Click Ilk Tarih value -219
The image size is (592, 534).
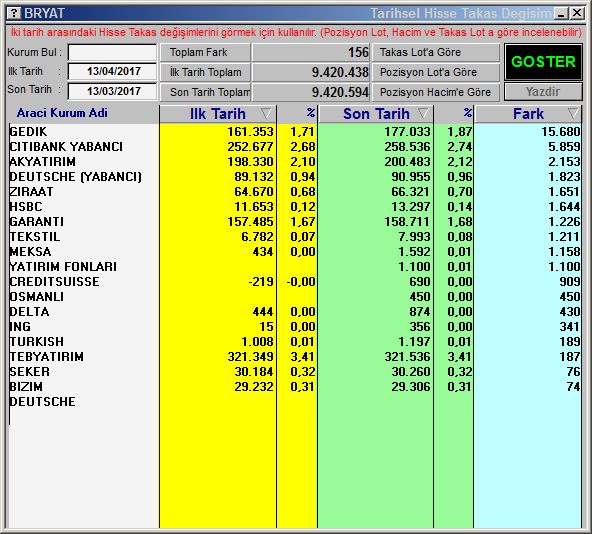[261, 282]
